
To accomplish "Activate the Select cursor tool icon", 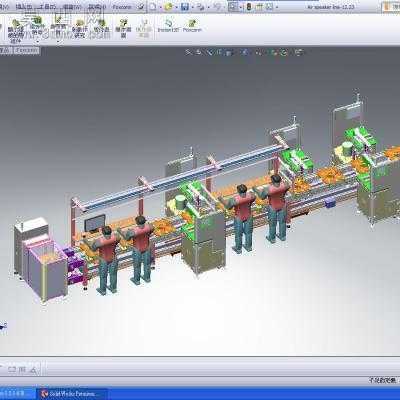I will [x=233, y=7].
